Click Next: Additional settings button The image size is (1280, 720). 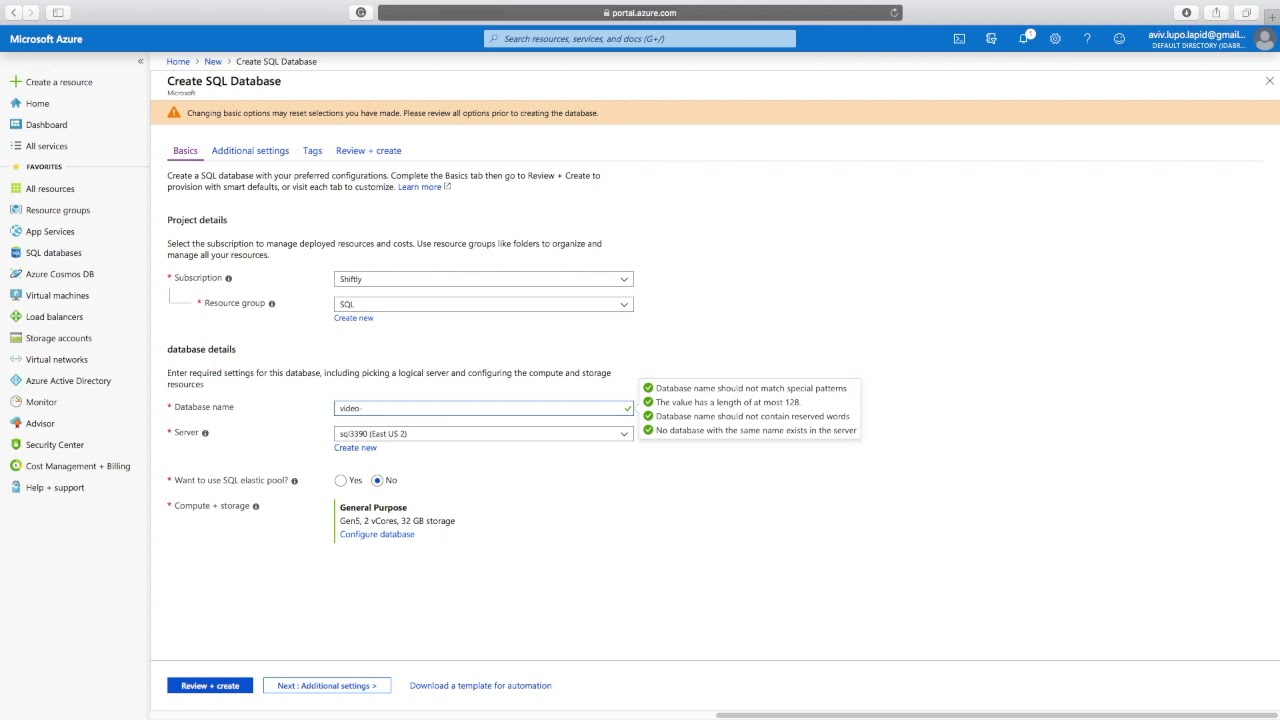[x=327, y=686]
